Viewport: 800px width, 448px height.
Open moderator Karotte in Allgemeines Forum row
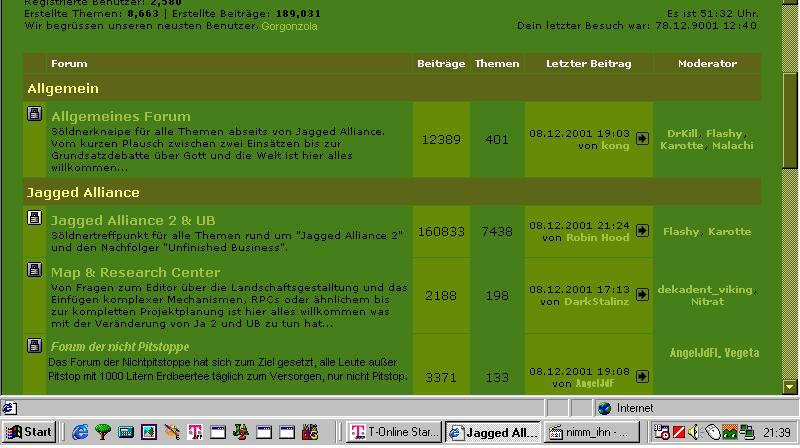pos(681,145)
